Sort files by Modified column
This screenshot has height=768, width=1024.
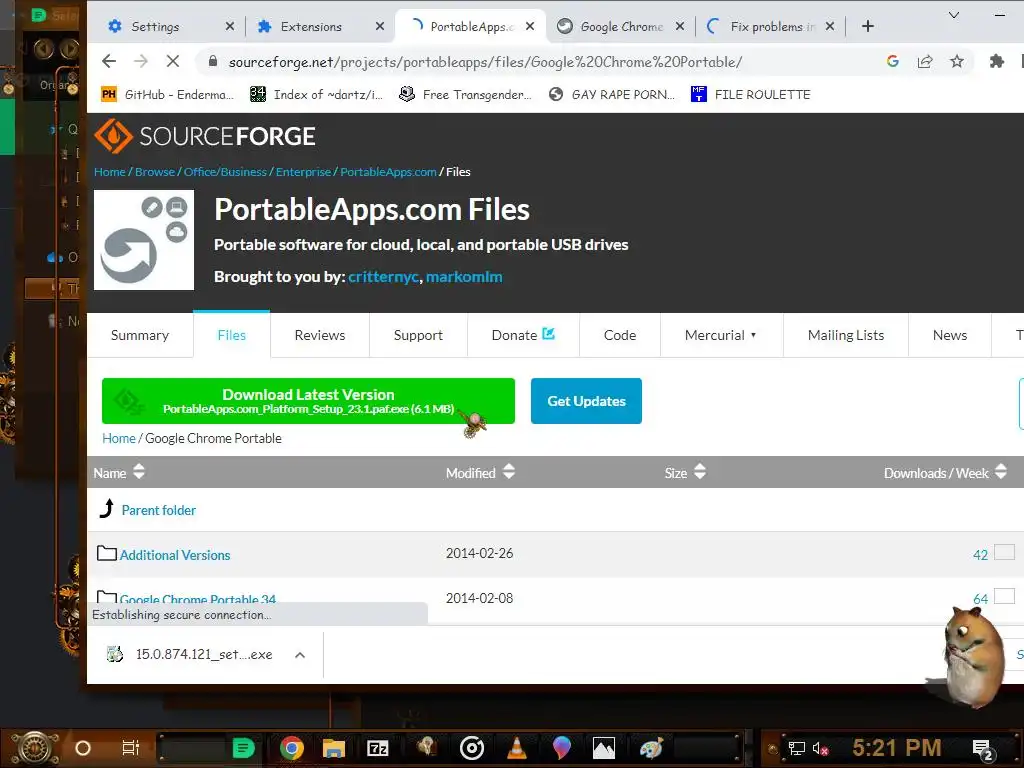[480, 472]
